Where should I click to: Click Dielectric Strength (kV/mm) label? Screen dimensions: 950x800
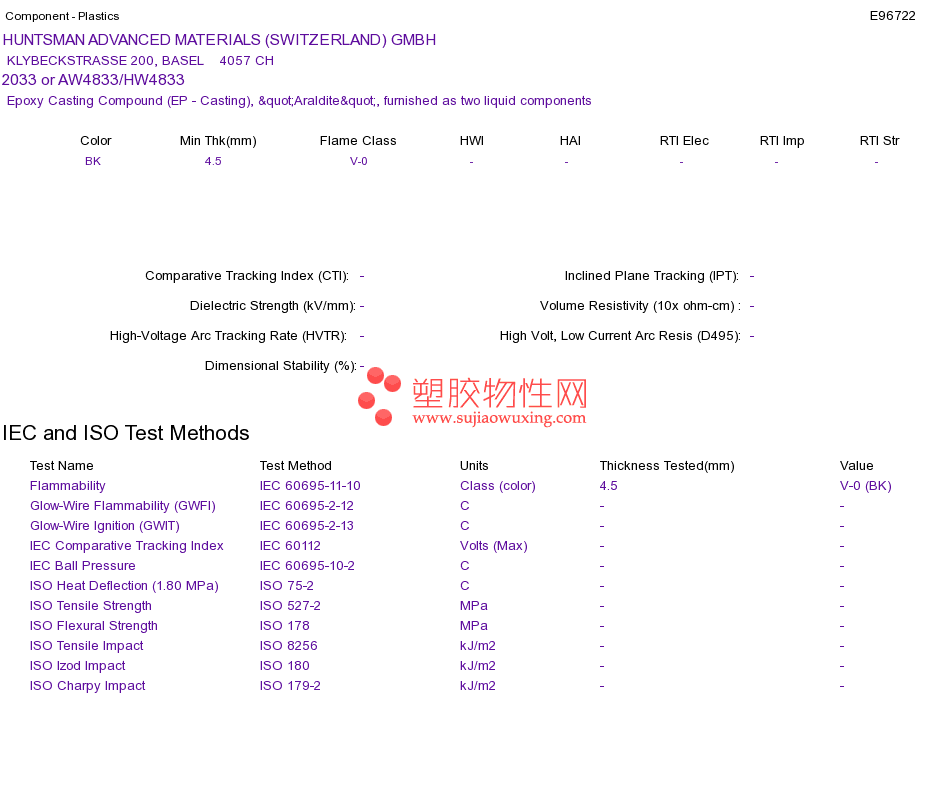(273, 306)
